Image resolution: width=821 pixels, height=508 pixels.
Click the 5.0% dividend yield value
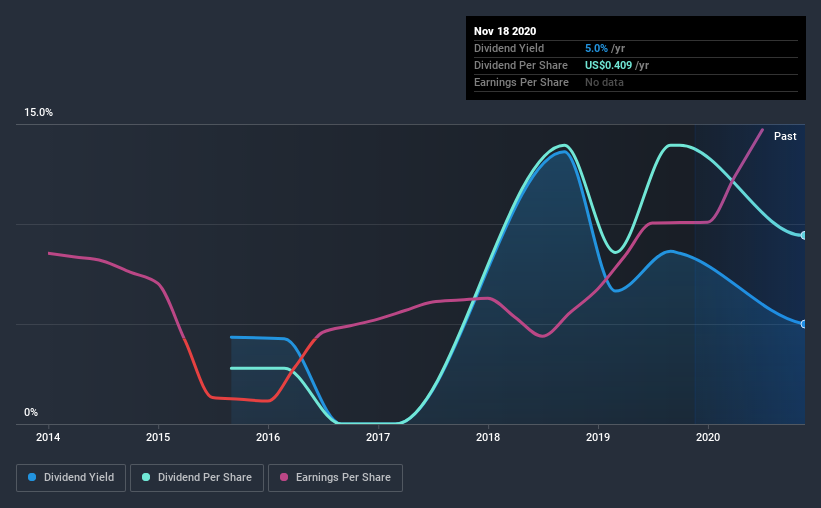596,48
